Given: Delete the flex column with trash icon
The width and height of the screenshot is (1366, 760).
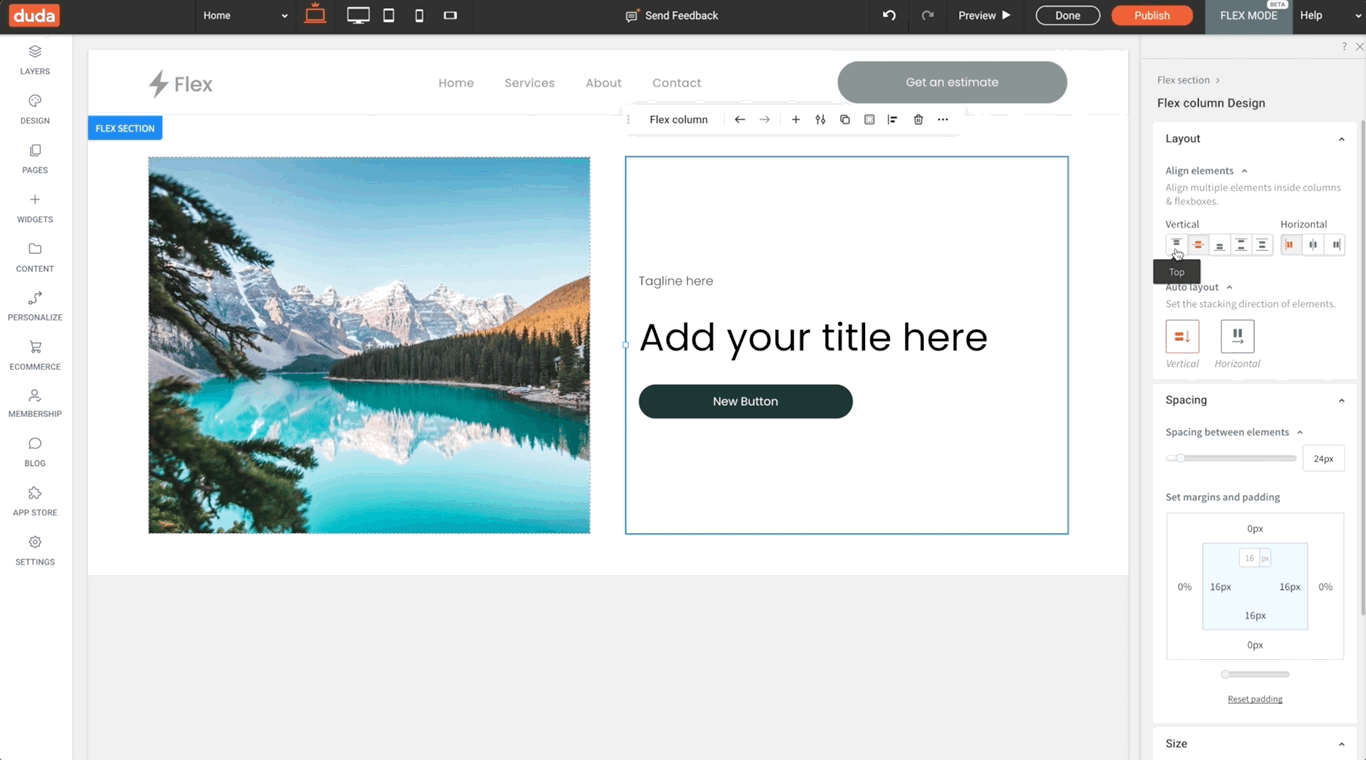Looking at the screenshot, I should 918,119.
